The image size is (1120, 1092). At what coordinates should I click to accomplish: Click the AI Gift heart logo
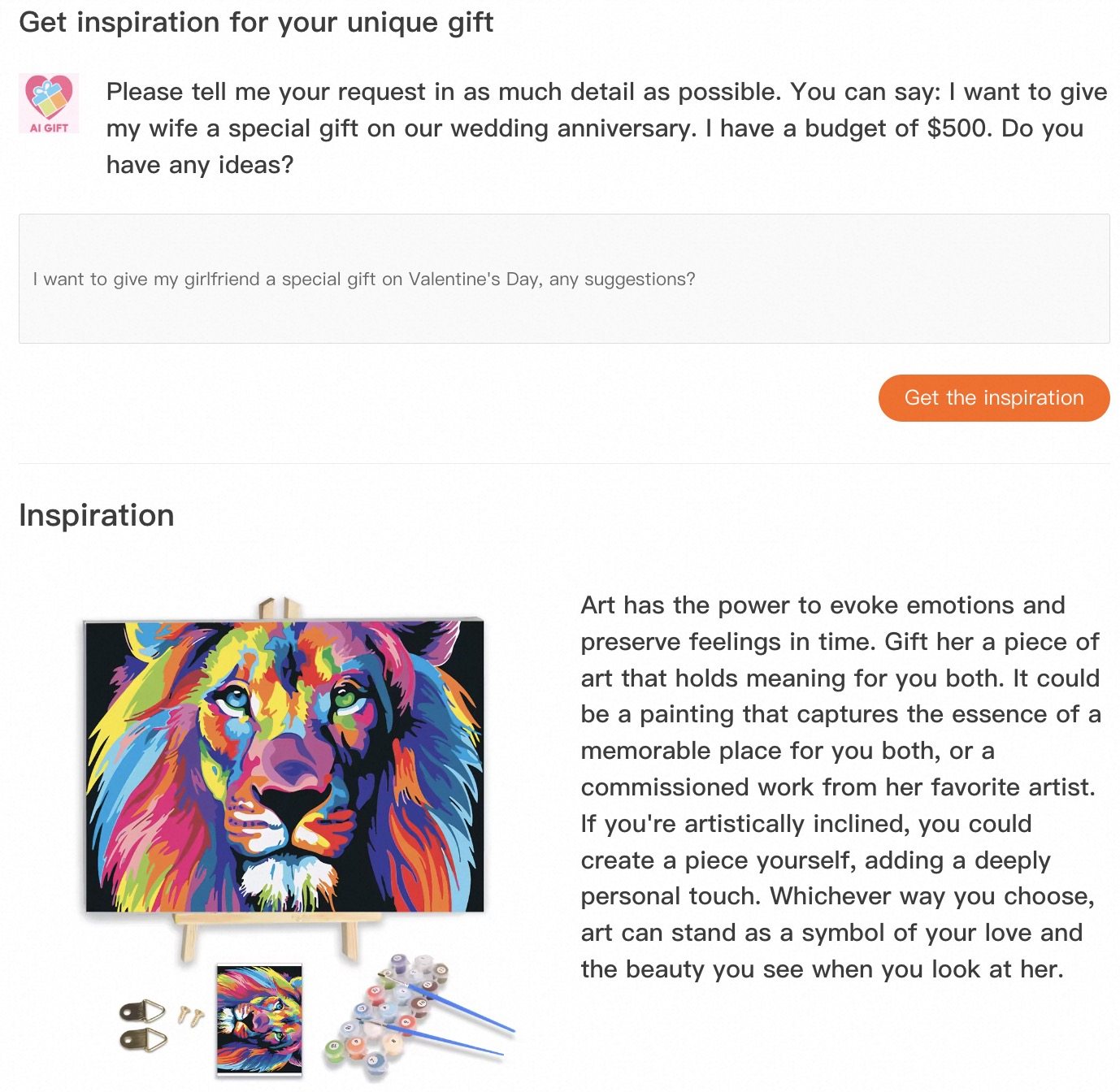pyautogui.click(x=49, y=97)
